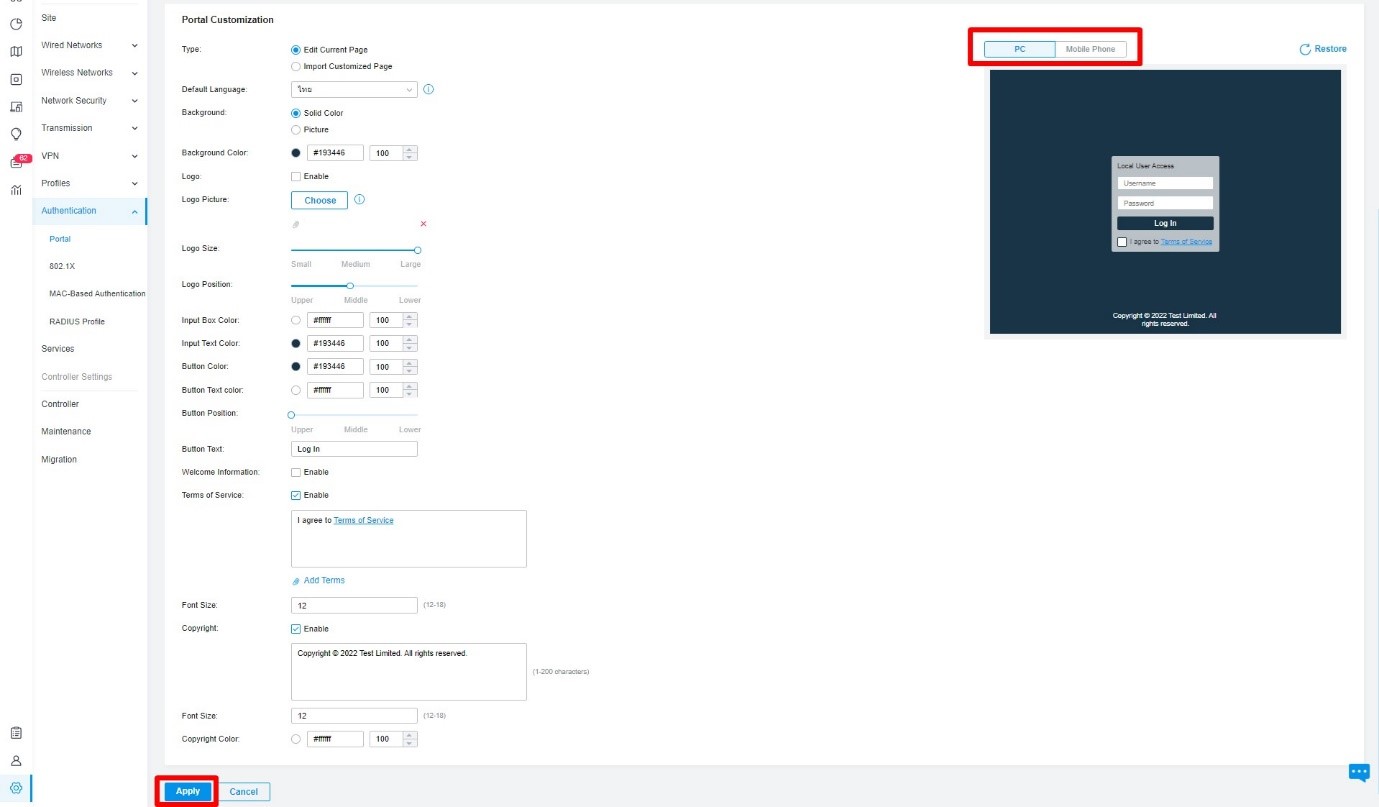Open the Account user icon

(16, 761)
